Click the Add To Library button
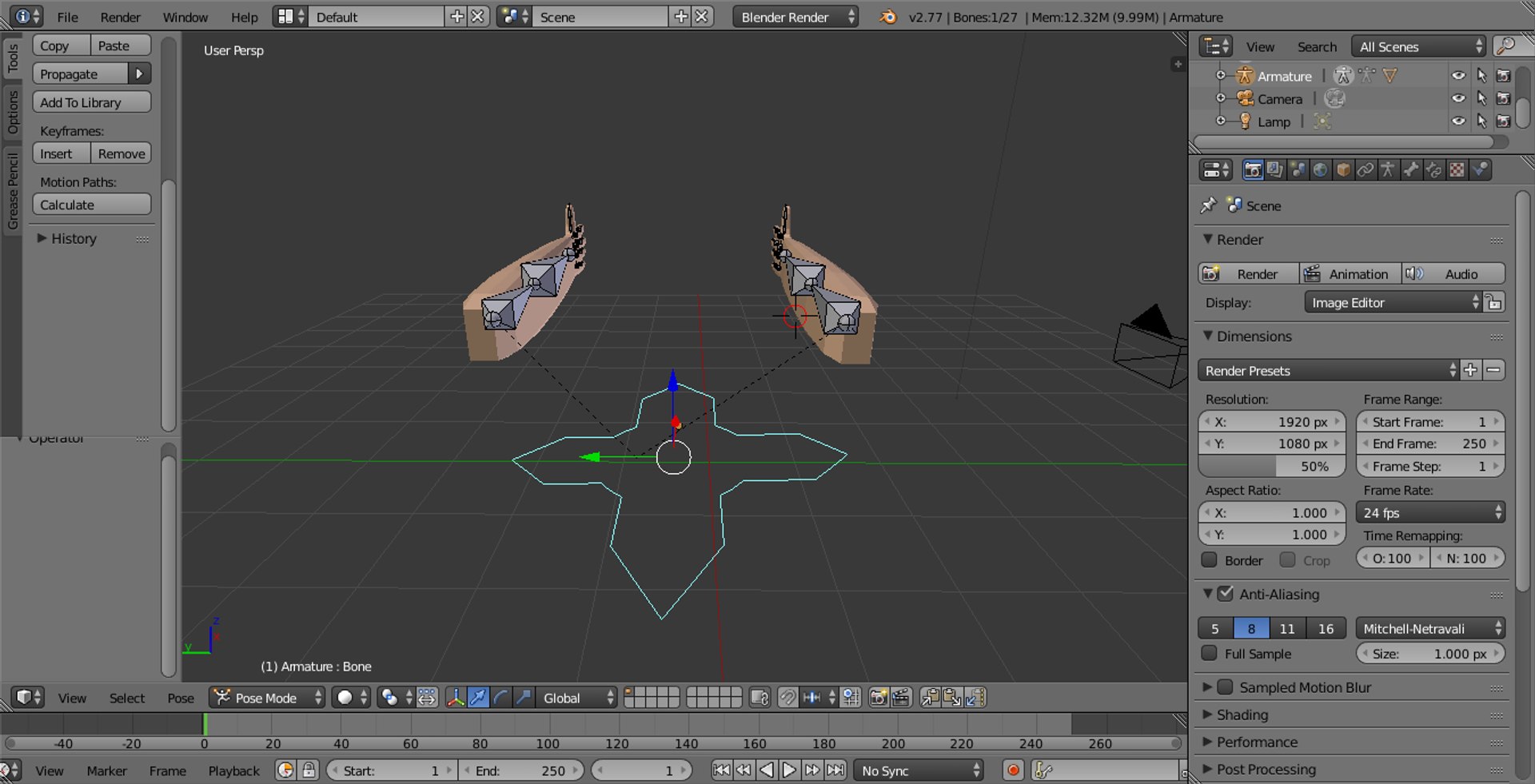Screen dimensions: 1535x784 coord(92,102)
